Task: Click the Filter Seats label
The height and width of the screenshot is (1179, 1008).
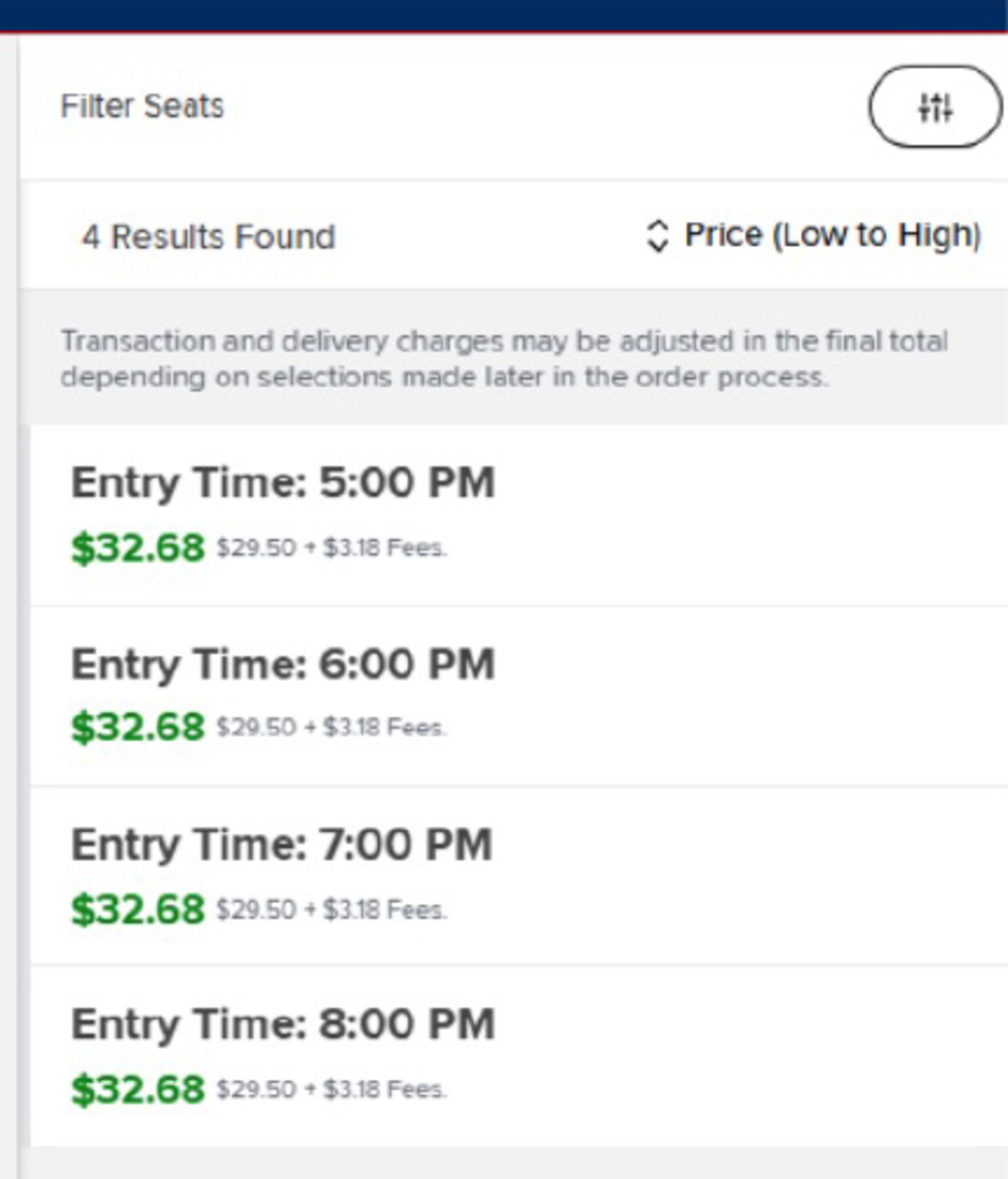Action: coord(142,106)
